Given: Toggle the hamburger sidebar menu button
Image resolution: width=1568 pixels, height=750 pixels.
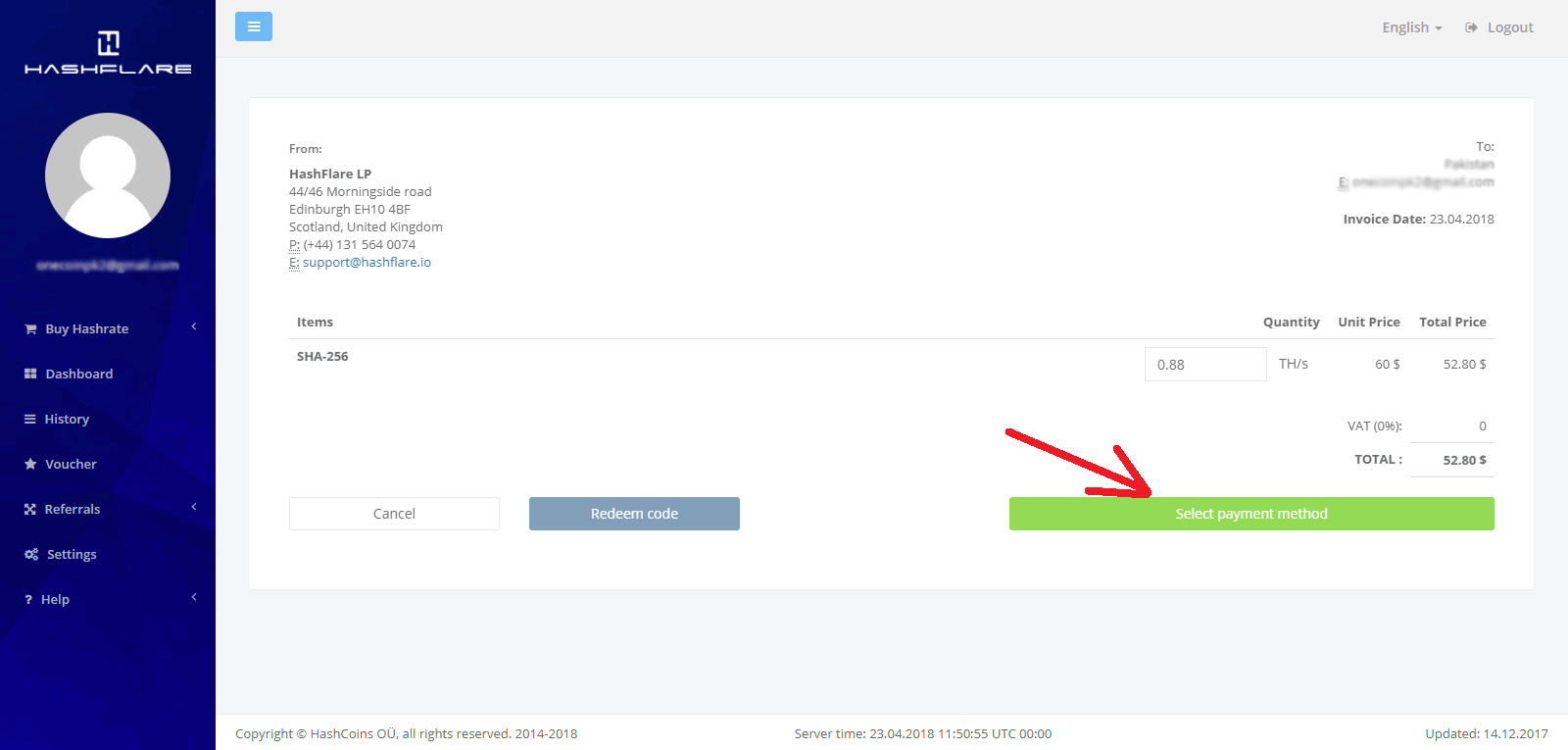Looking at the screenshot, I should (254, 26).
